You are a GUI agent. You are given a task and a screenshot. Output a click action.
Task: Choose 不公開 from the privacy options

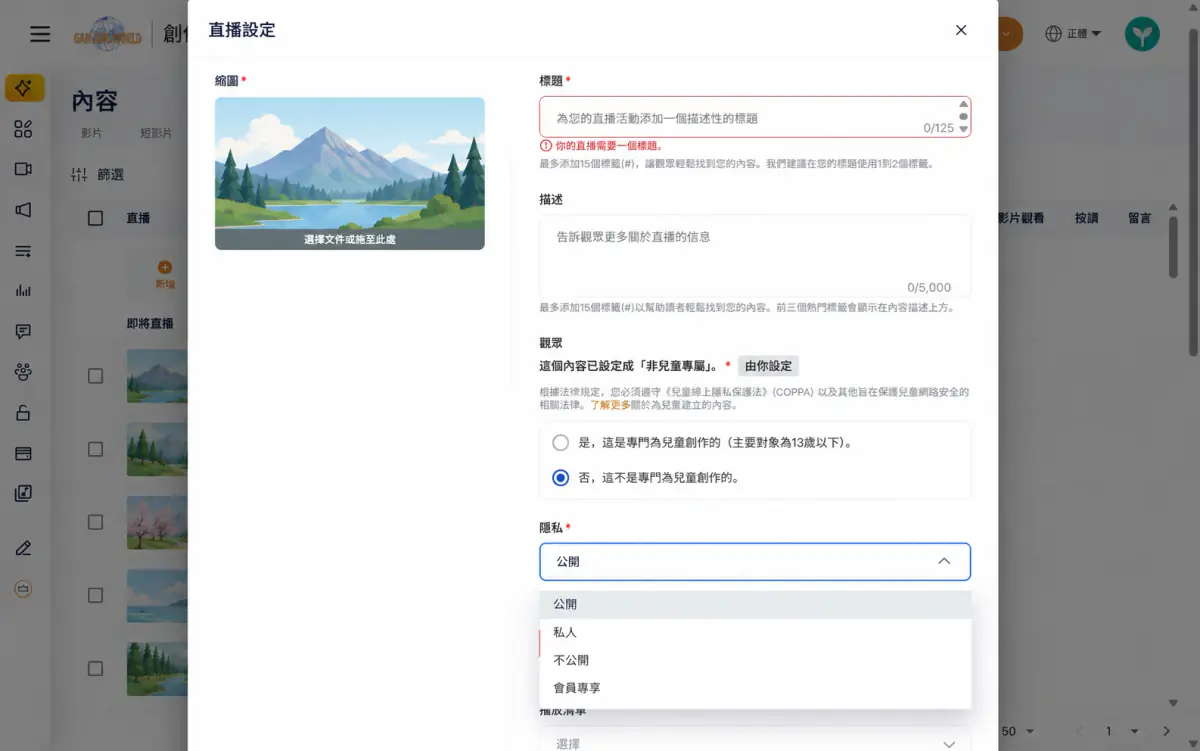pos(755,661)
